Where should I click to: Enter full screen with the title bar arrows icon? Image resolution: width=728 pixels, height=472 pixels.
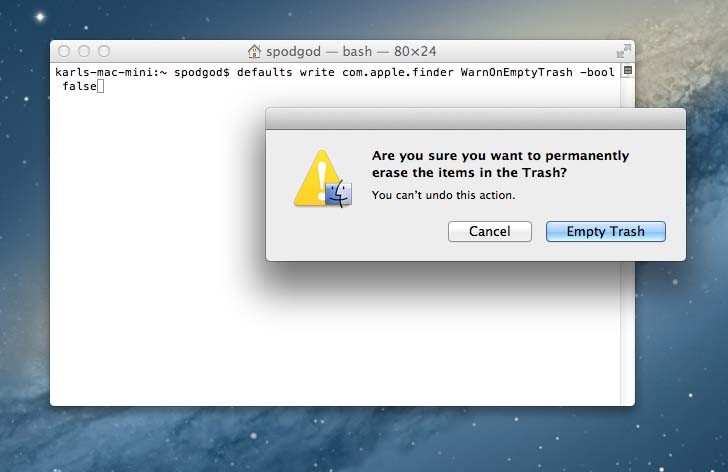click(624, 51)
